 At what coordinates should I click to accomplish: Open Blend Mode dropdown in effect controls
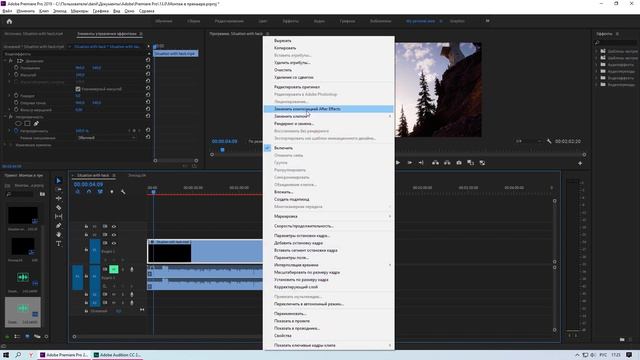(x=106, y=138)
